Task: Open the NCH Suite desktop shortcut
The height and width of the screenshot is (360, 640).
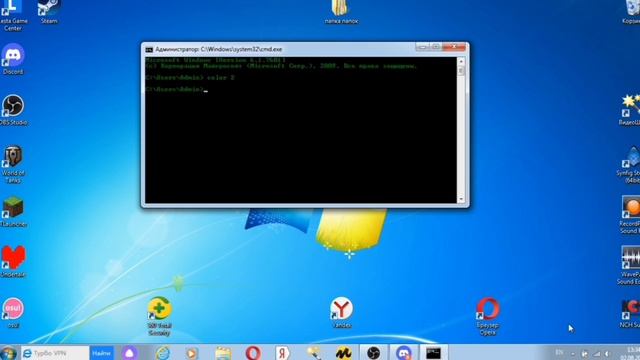Action: coord(630,313)
